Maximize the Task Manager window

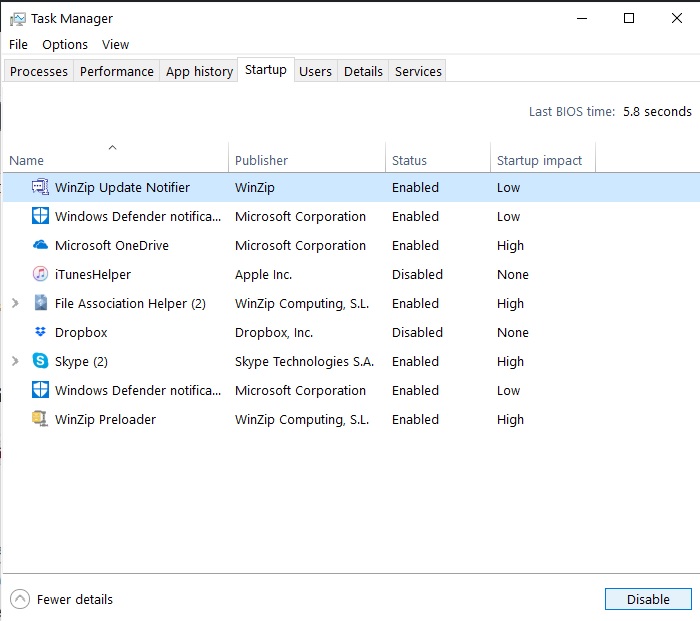pyautogui.click(x=629, y=18)
